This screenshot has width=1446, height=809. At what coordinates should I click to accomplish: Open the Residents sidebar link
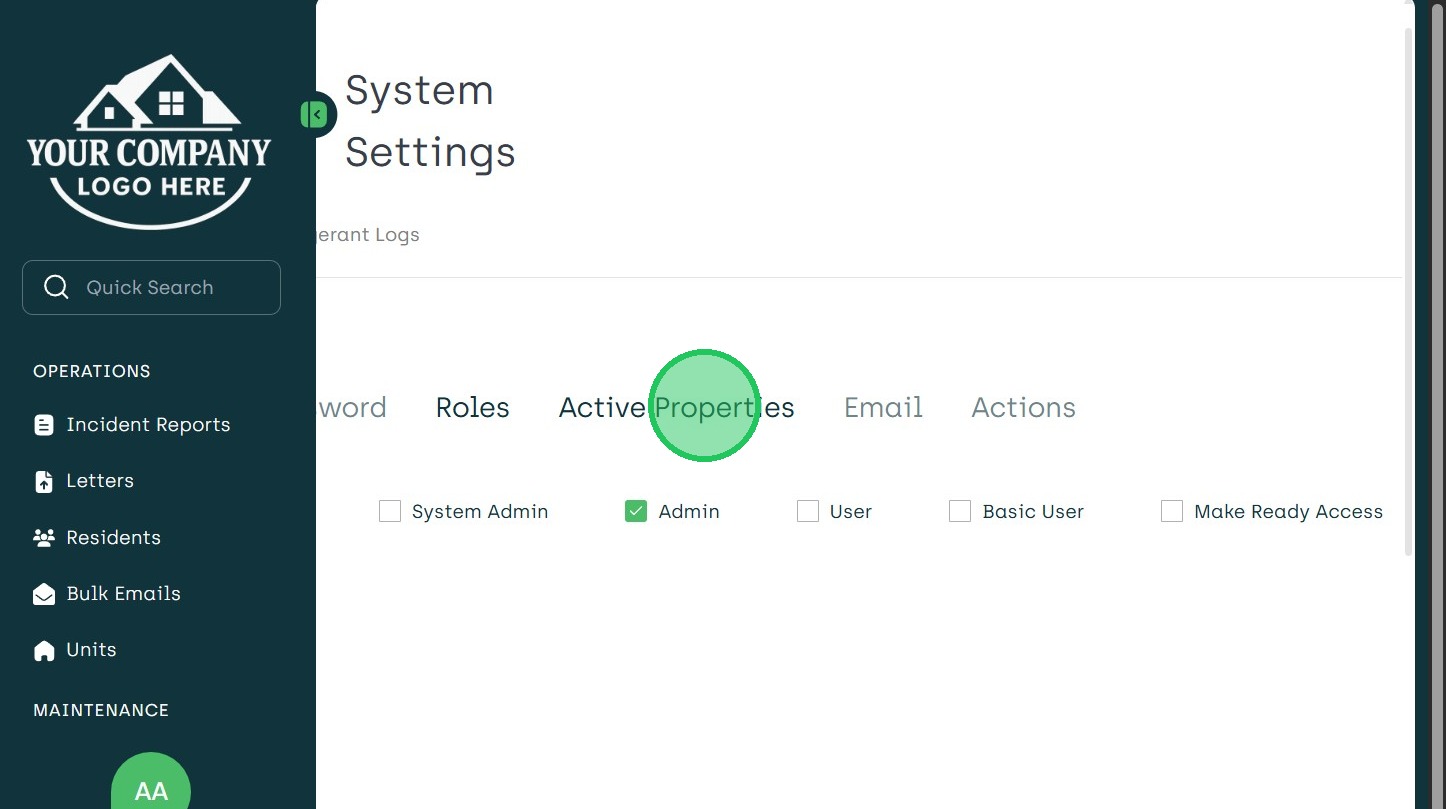[113, 538]
